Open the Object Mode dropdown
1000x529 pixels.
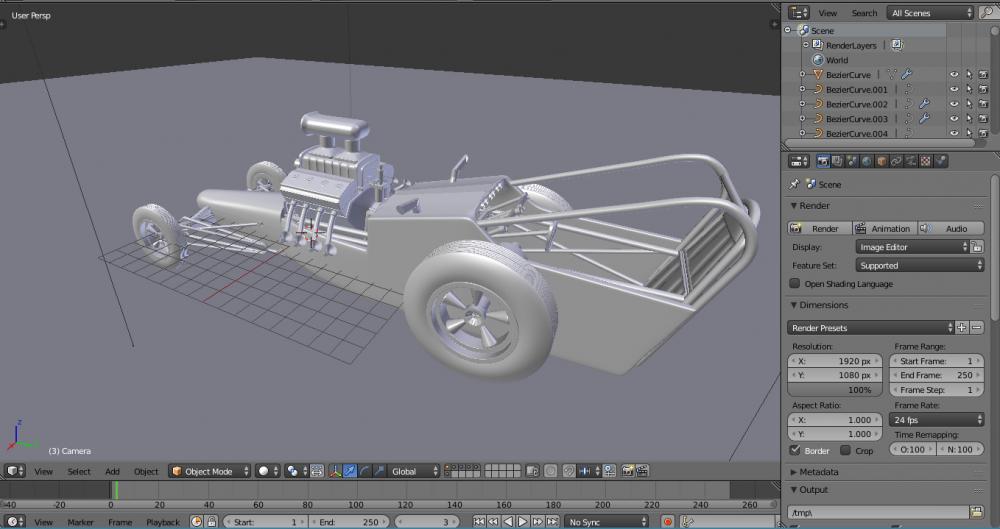click(209, 471)
